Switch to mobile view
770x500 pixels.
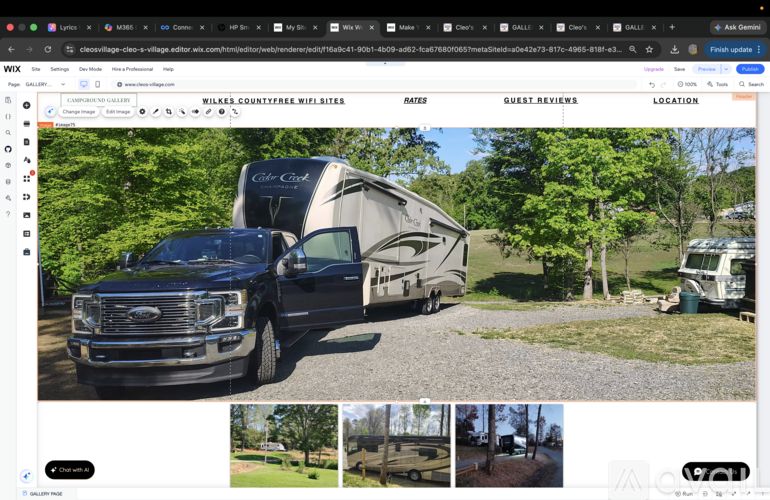click(98, 84)
